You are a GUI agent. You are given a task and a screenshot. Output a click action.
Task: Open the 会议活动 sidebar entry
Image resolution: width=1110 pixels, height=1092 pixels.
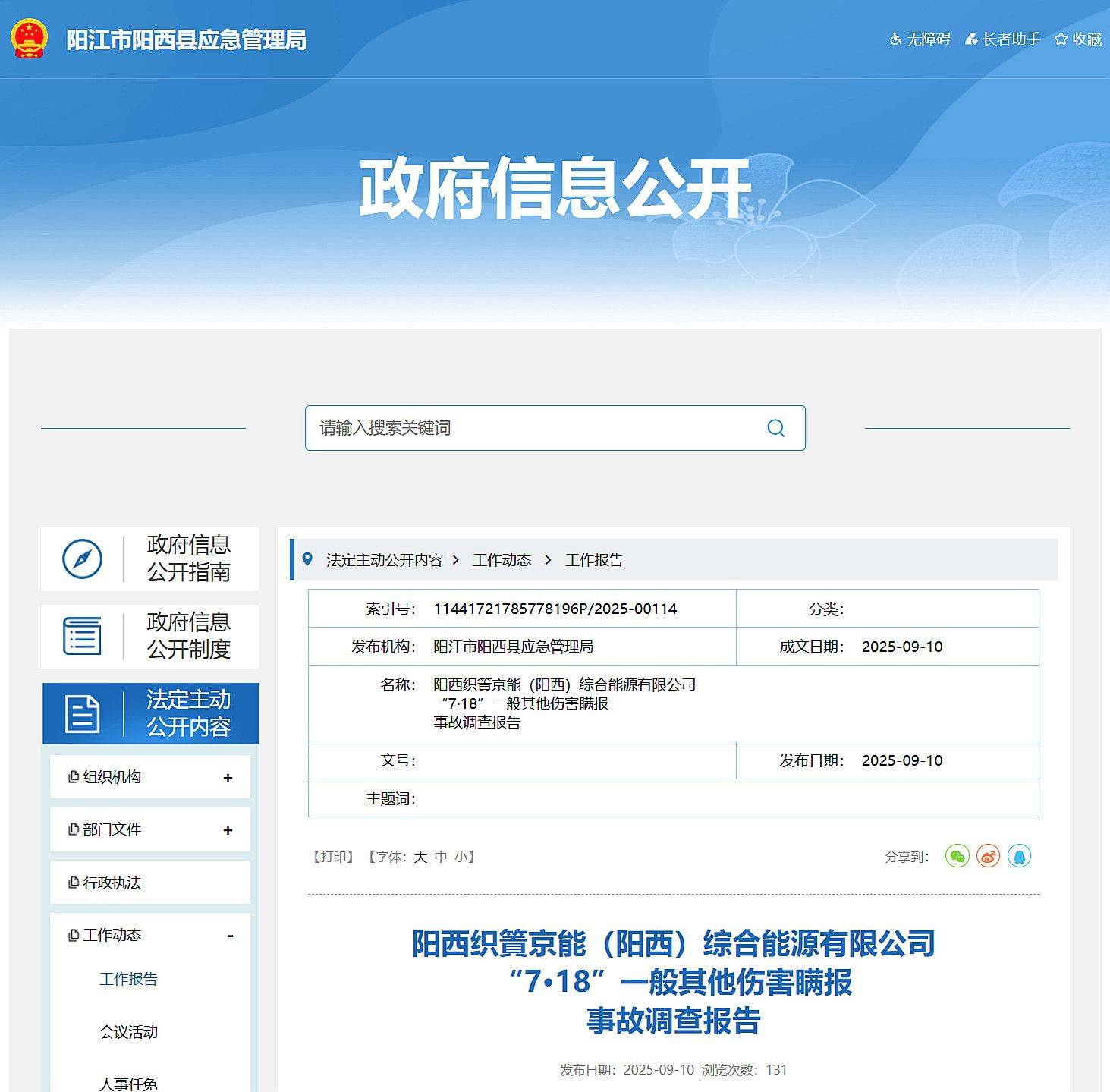pyautogui.click(x=127, y=1032)
